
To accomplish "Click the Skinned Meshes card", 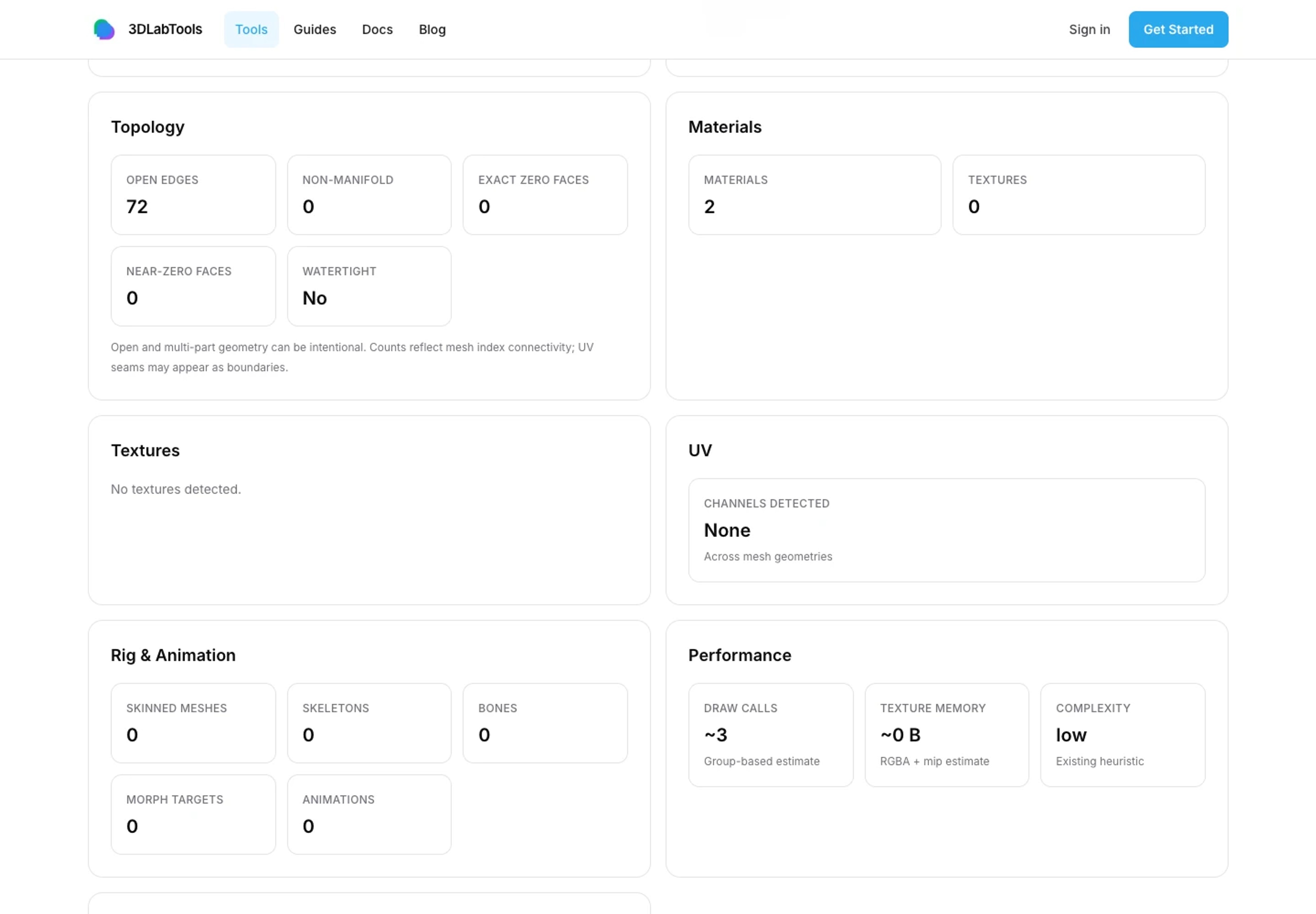I will pyautogui.click(x=193, y=723).
